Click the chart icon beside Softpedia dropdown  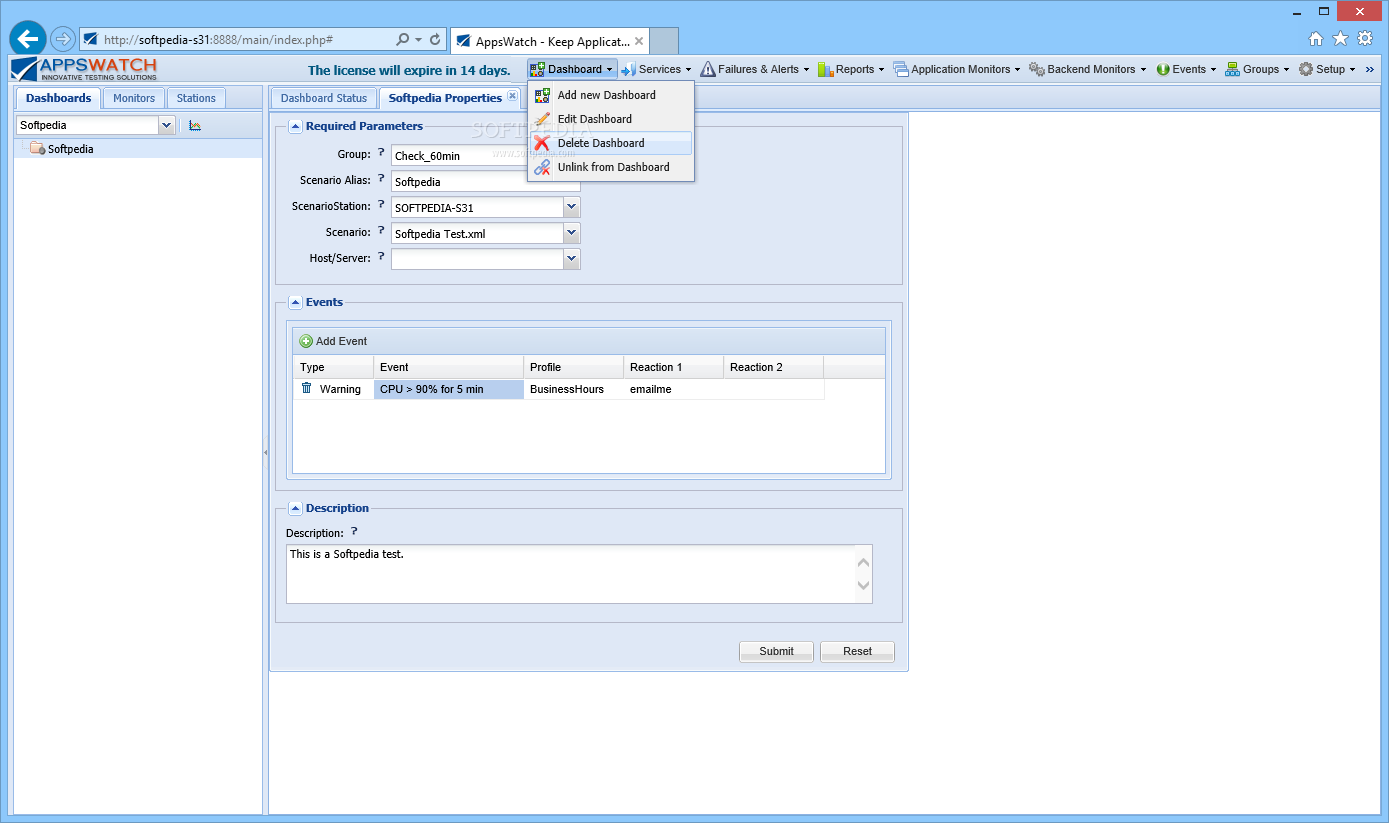click(195, 125)
